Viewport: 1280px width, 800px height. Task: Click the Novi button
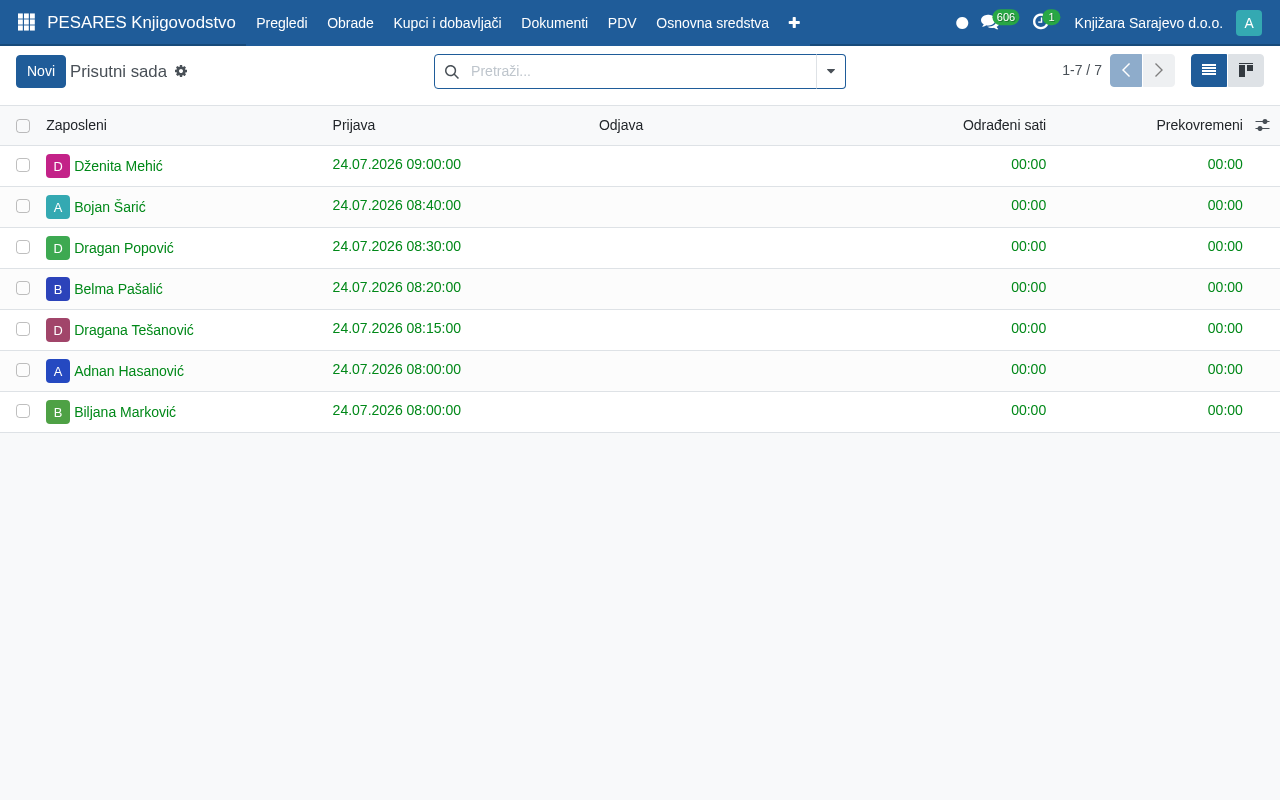pyautogui.click(x=41, y=71)
